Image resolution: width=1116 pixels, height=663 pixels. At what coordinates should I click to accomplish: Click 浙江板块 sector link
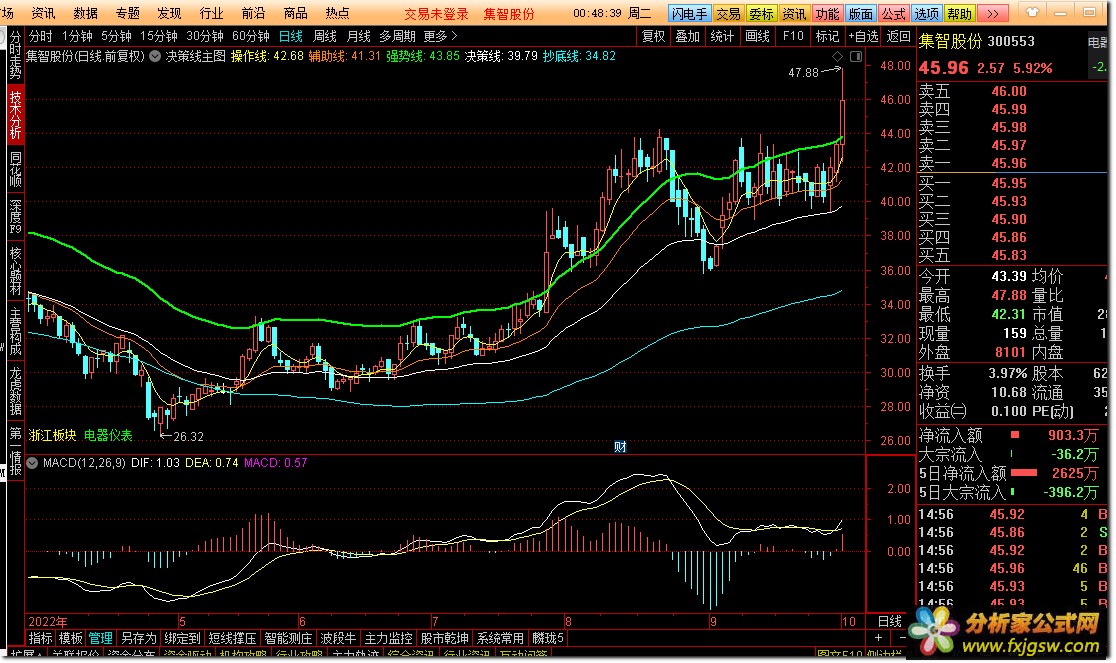point(53,435)
